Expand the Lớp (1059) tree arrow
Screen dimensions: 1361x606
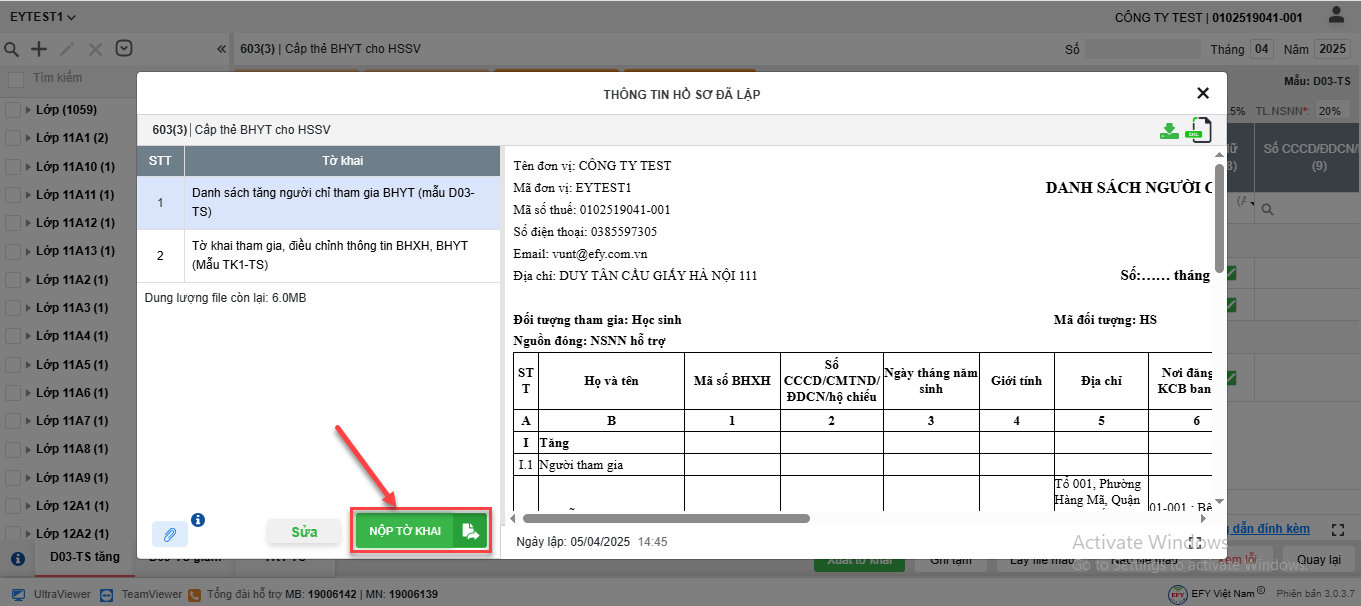(28, 110)
